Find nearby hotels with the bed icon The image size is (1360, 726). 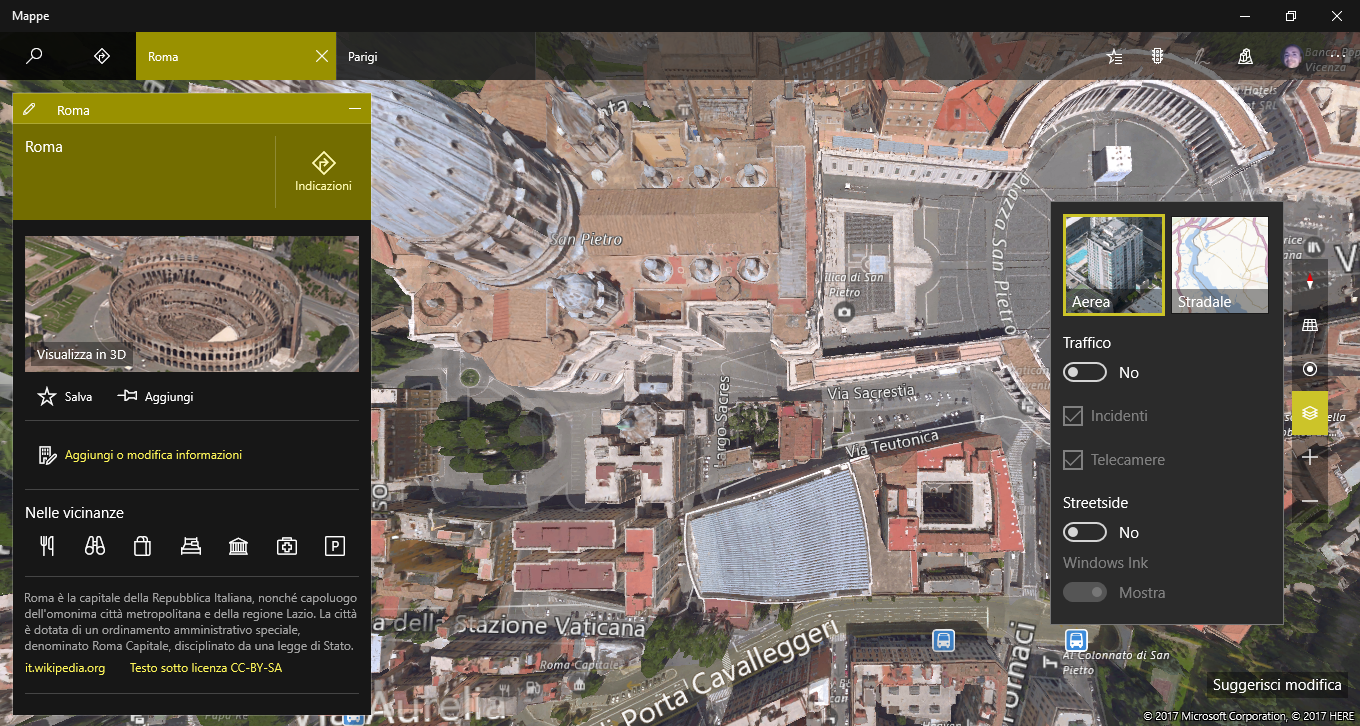coord(191,546)
